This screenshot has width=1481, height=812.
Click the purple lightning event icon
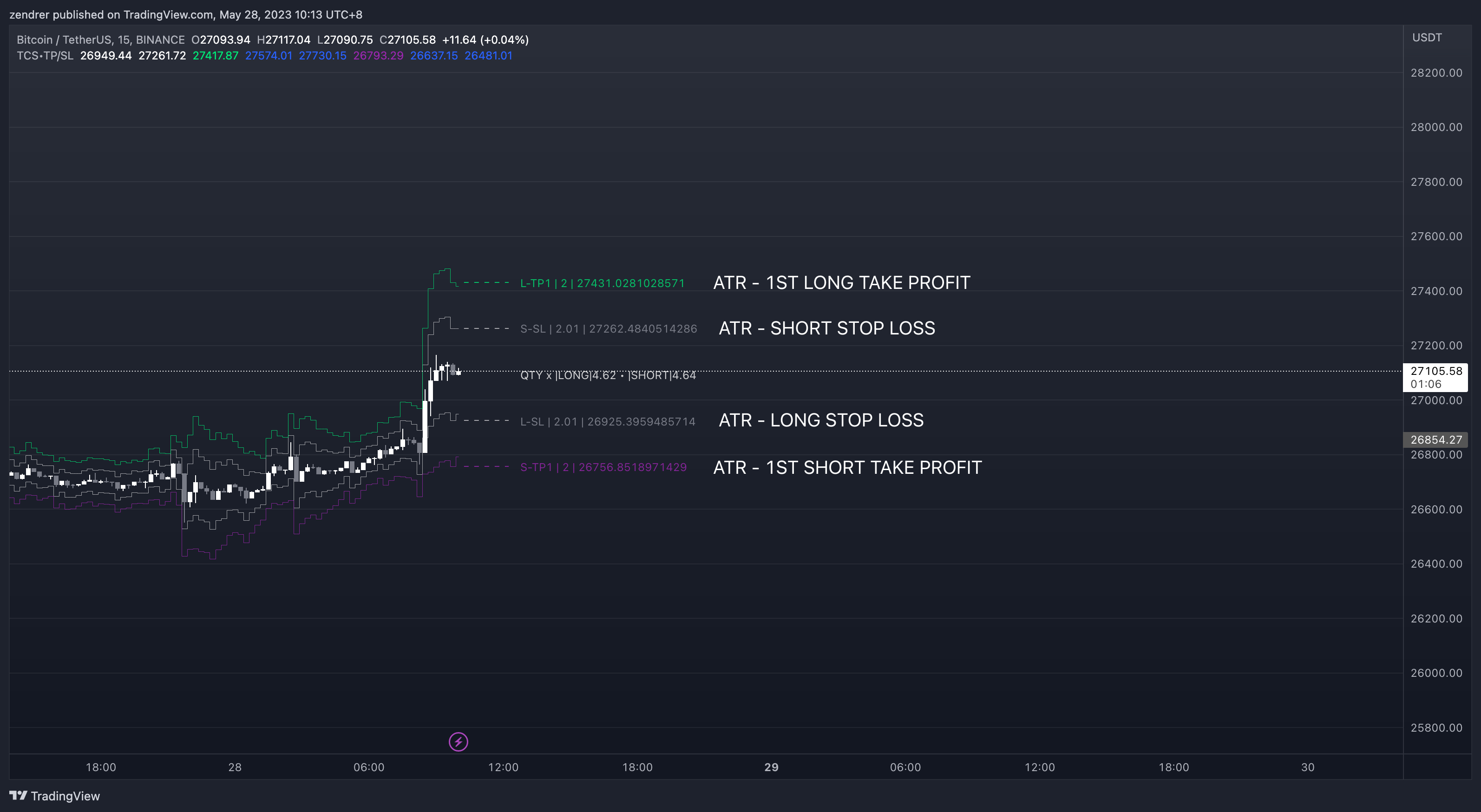[458, 742]
